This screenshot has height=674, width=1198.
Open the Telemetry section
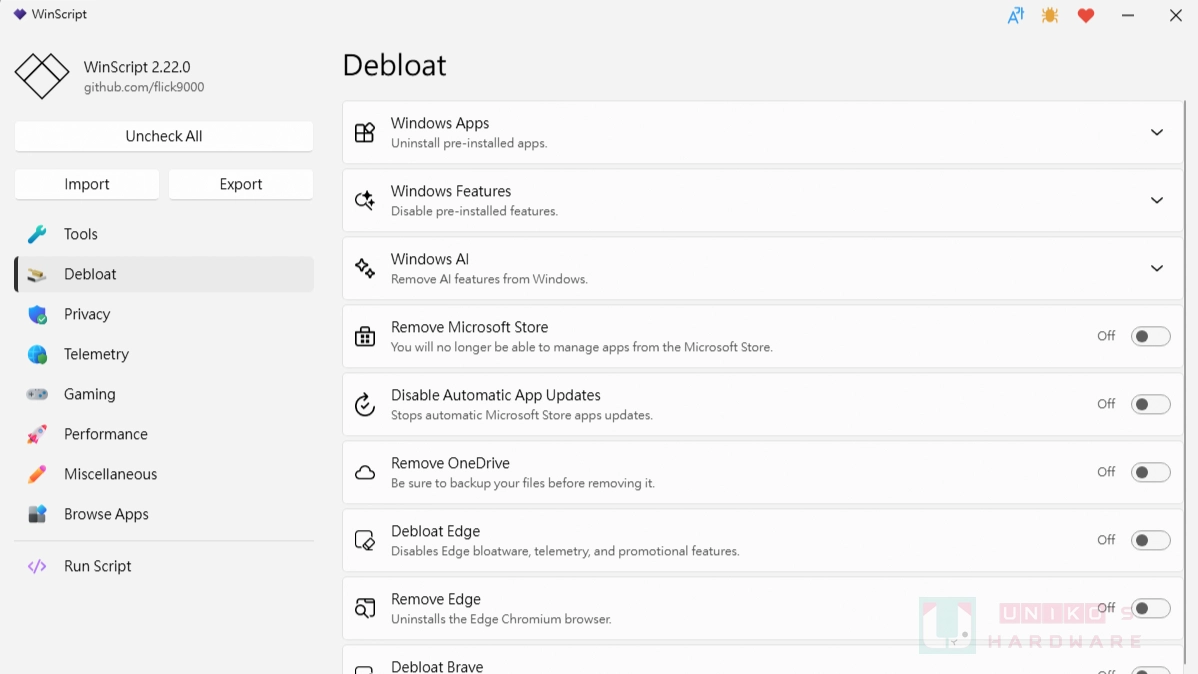[164, 354]
